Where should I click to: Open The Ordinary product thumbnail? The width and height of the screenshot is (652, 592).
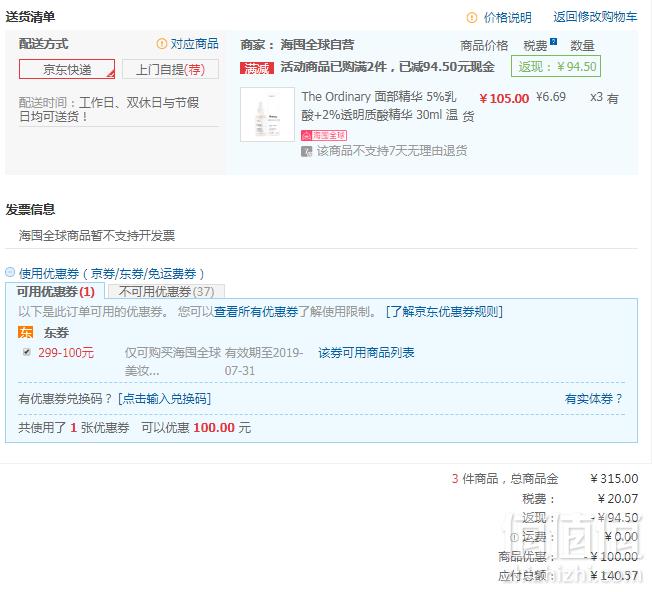point(267,114)
